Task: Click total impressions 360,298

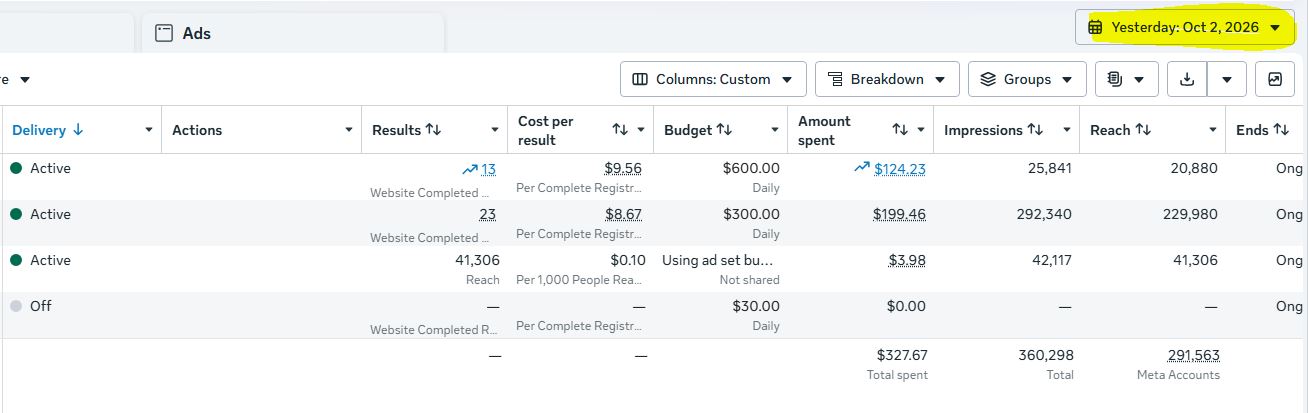Action: [1046, 355]
